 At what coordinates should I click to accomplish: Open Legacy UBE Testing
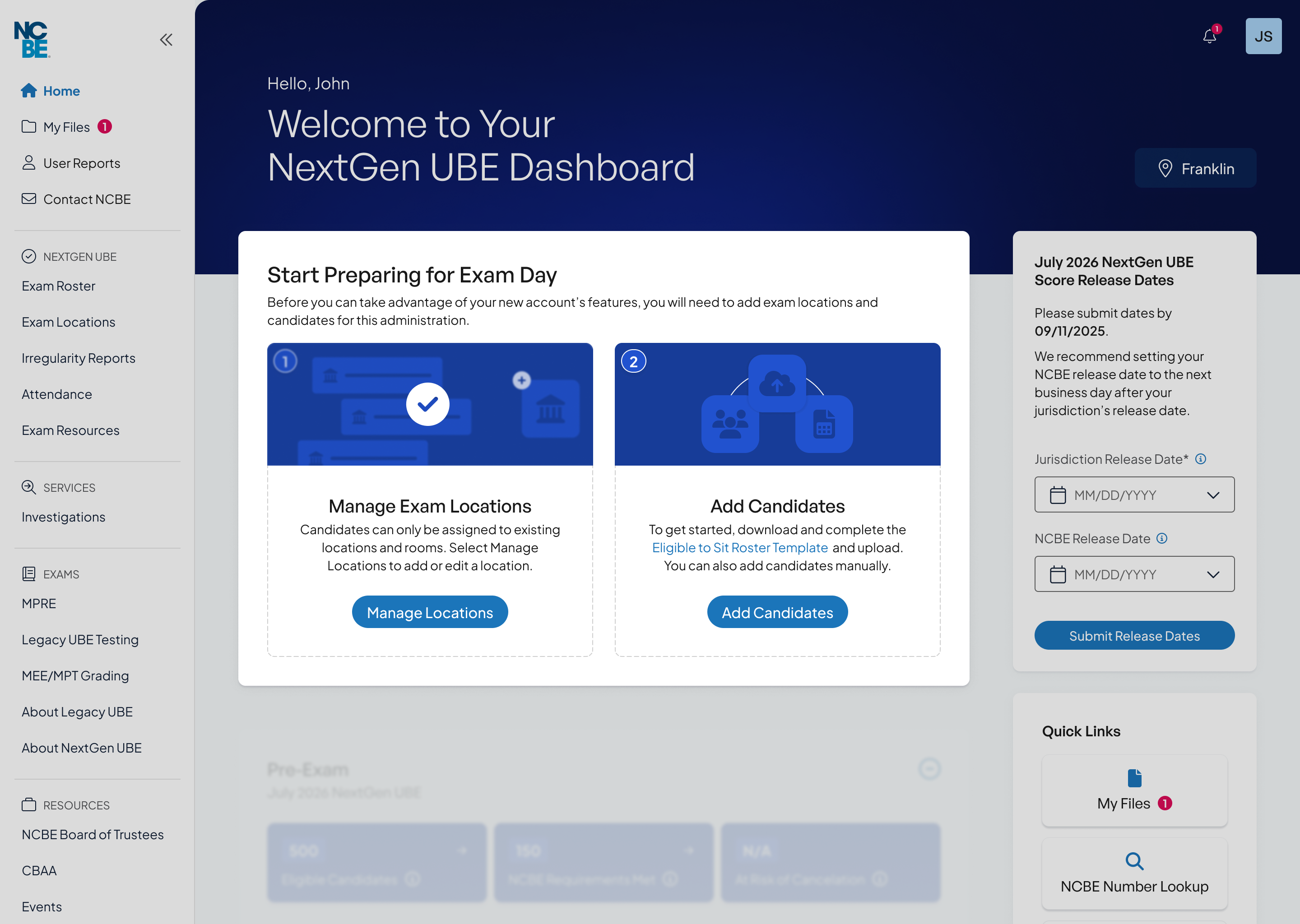80,640
